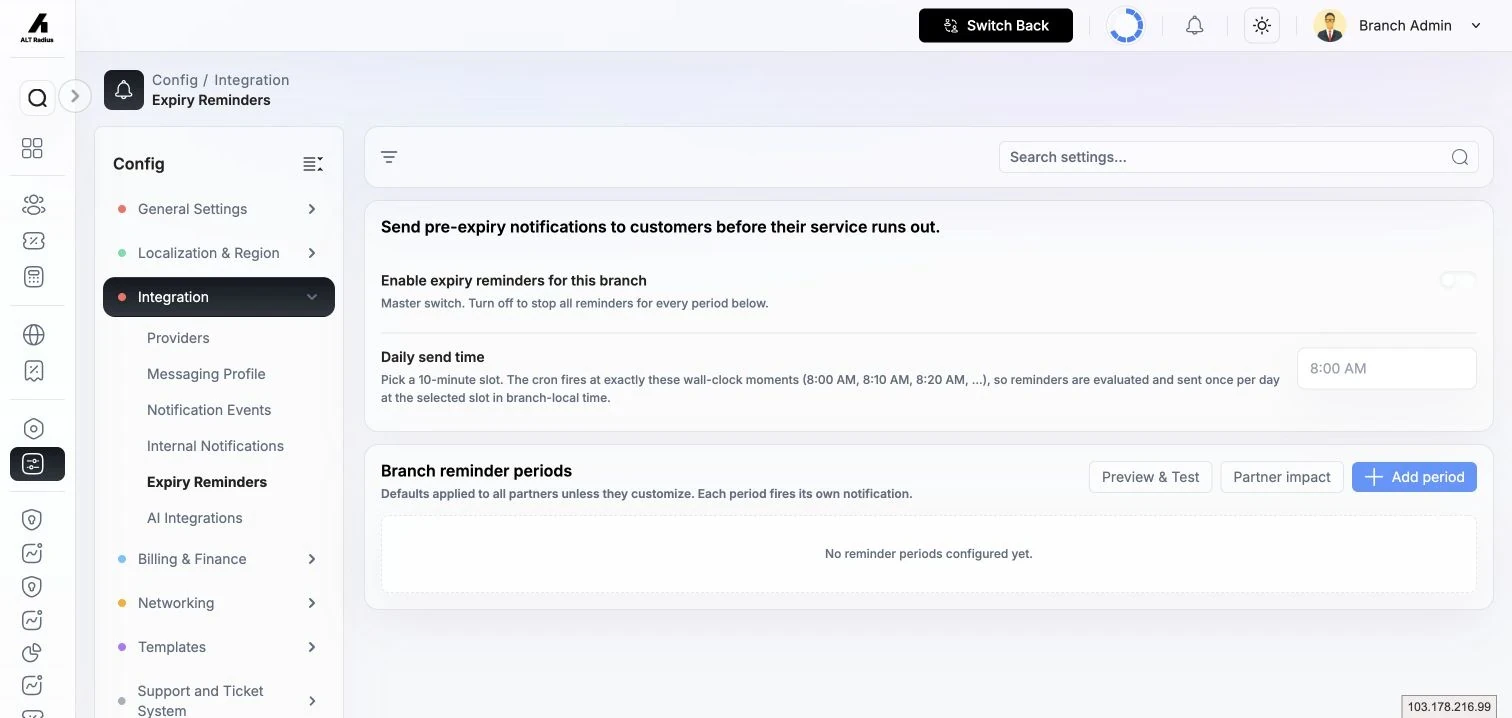This screenshot has height=718, width=1512.
Task: Collapse the Integration section
Action: pyautogui.click(x=219, y=297)
